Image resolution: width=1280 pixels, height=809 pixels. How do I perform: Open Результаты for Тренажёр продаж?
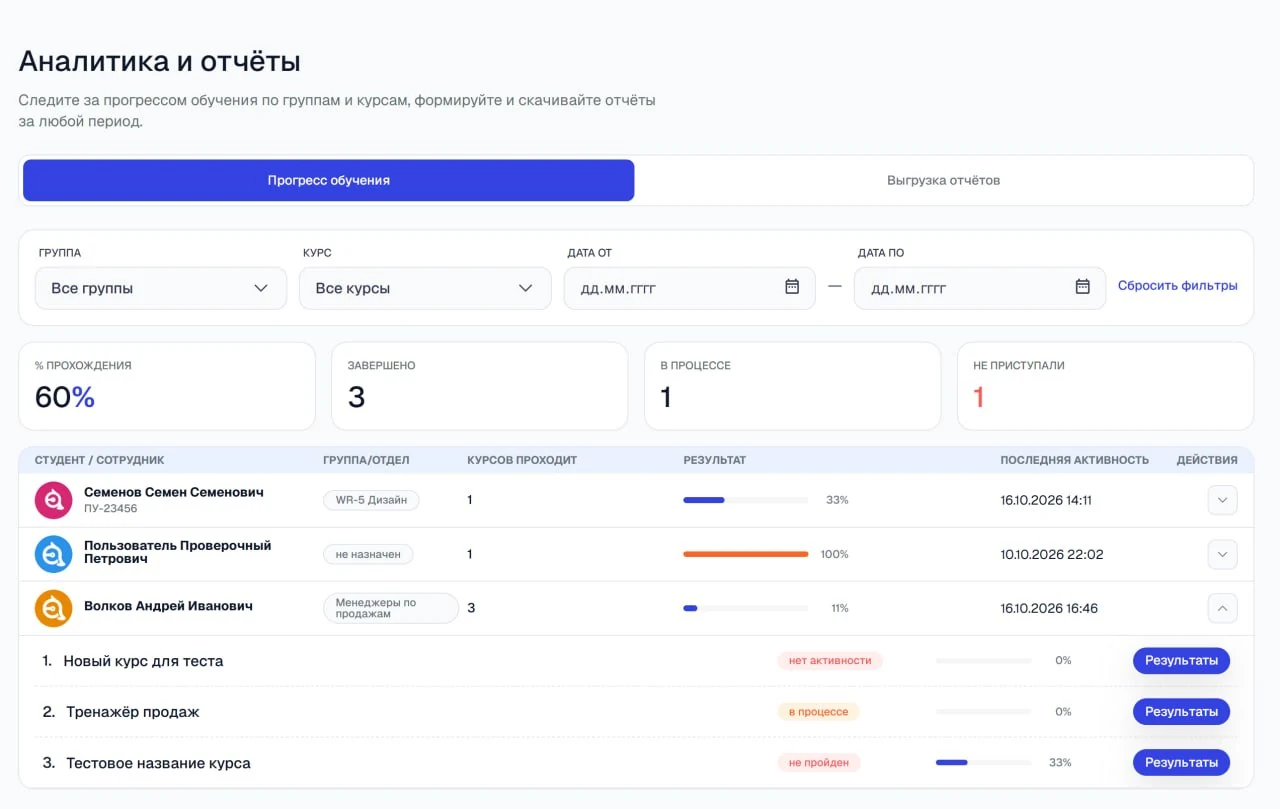(x=1181, y=711)
